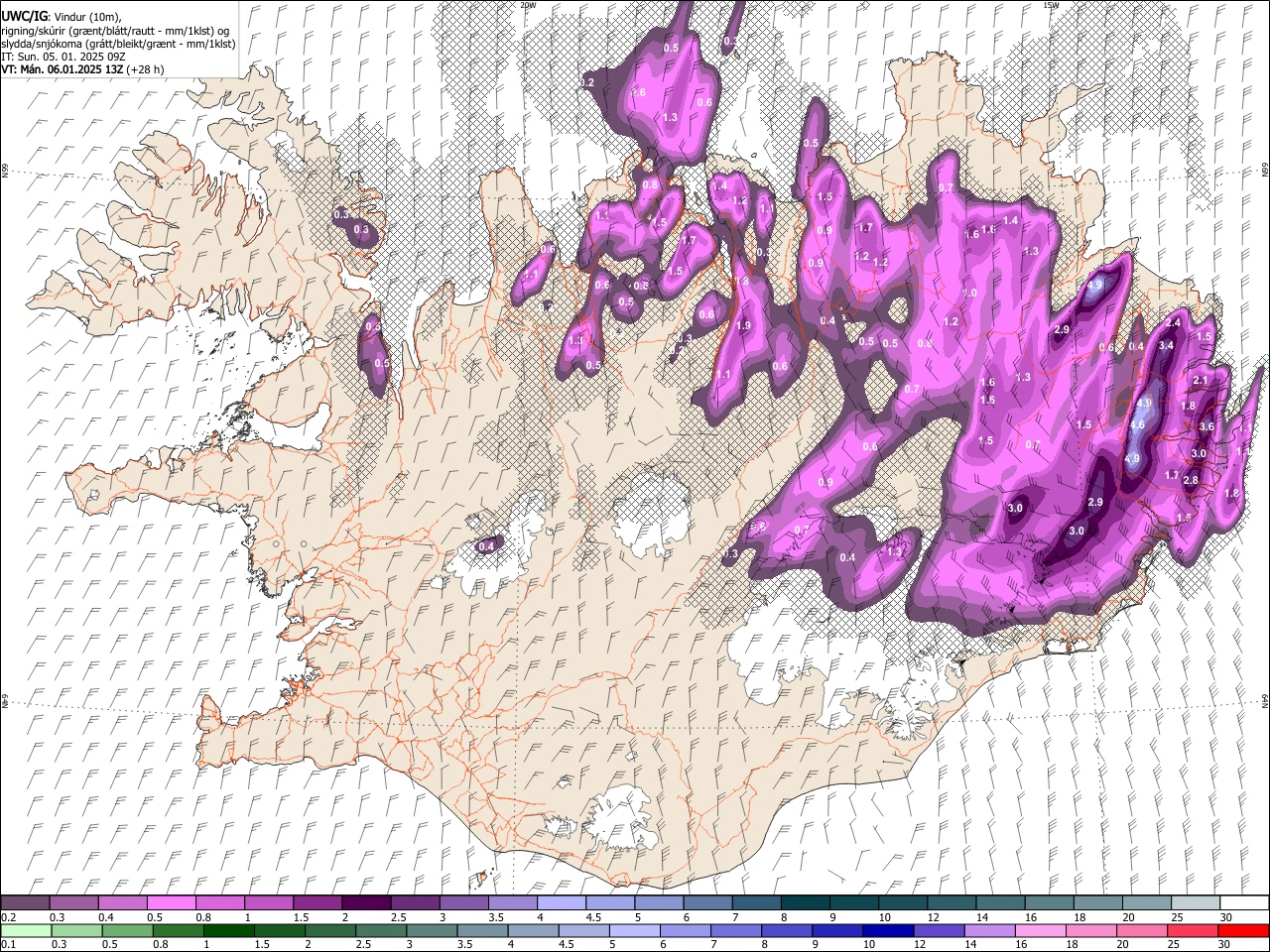Click the '3.6' precipitation value on the map
This screenshot has width=1270, height=952.
1206,426
